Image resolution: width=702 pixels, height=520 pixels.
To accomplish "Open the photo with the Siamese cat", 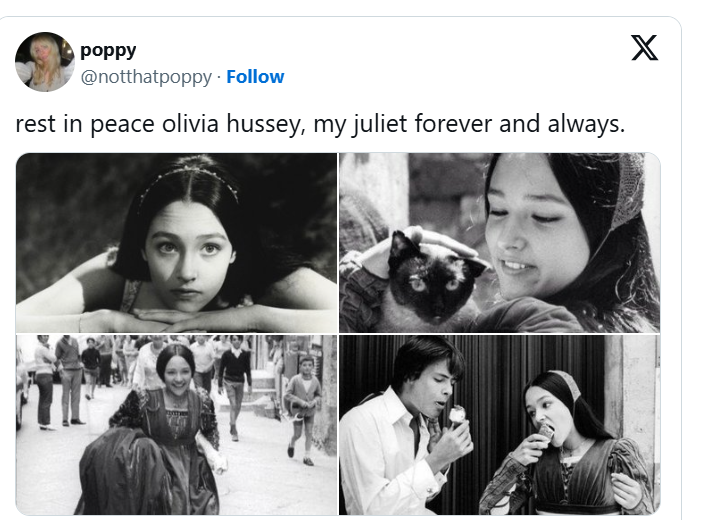I will 500,242.
